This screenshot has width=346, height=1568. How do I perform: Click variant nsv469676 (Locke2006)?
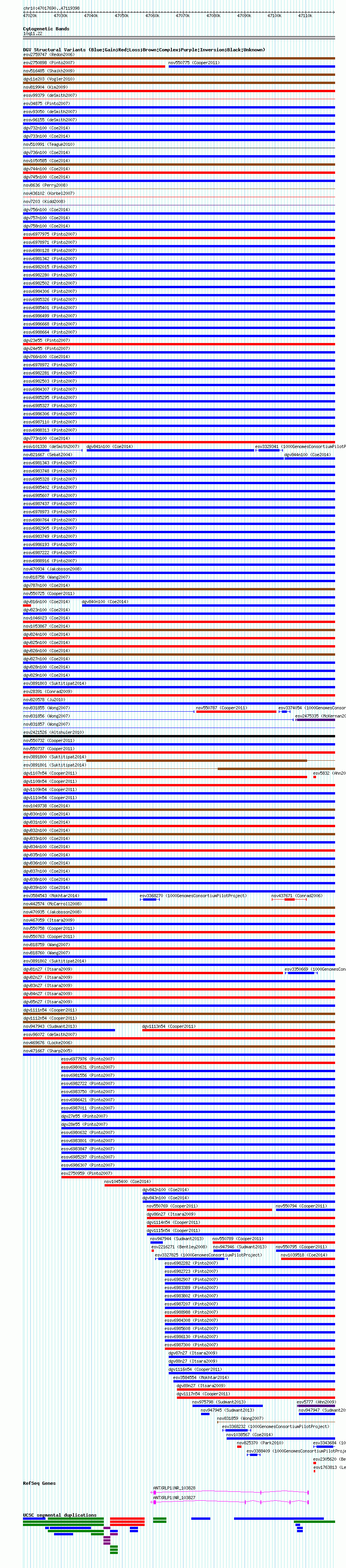[x=47, y=1043]
